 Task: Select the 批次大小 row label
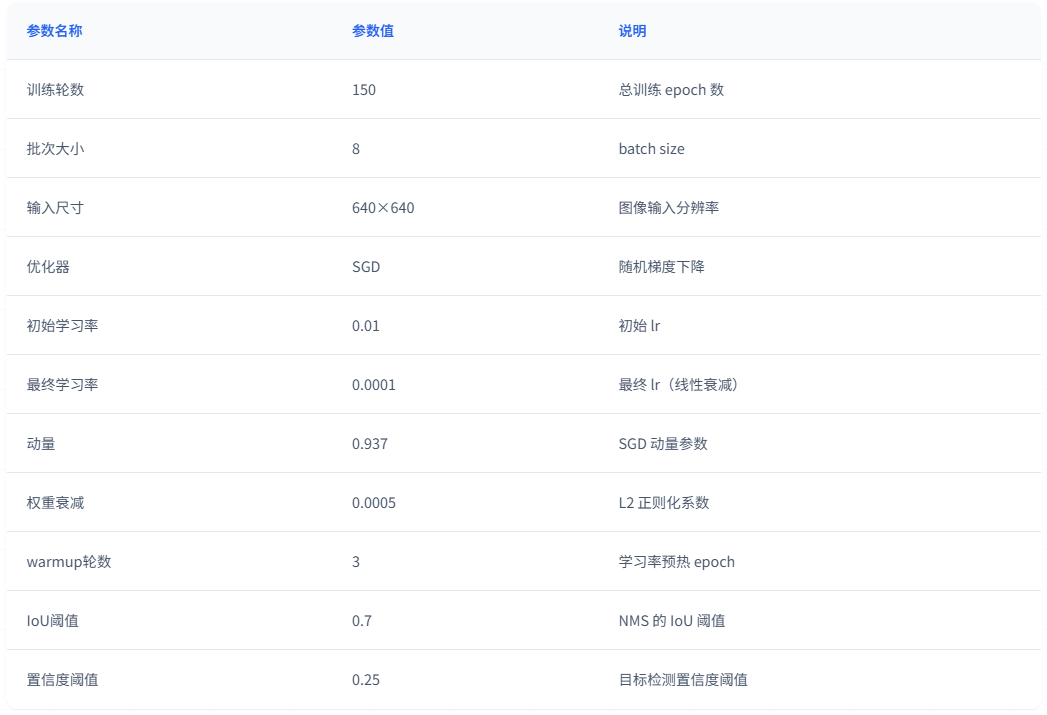[55, 149]
